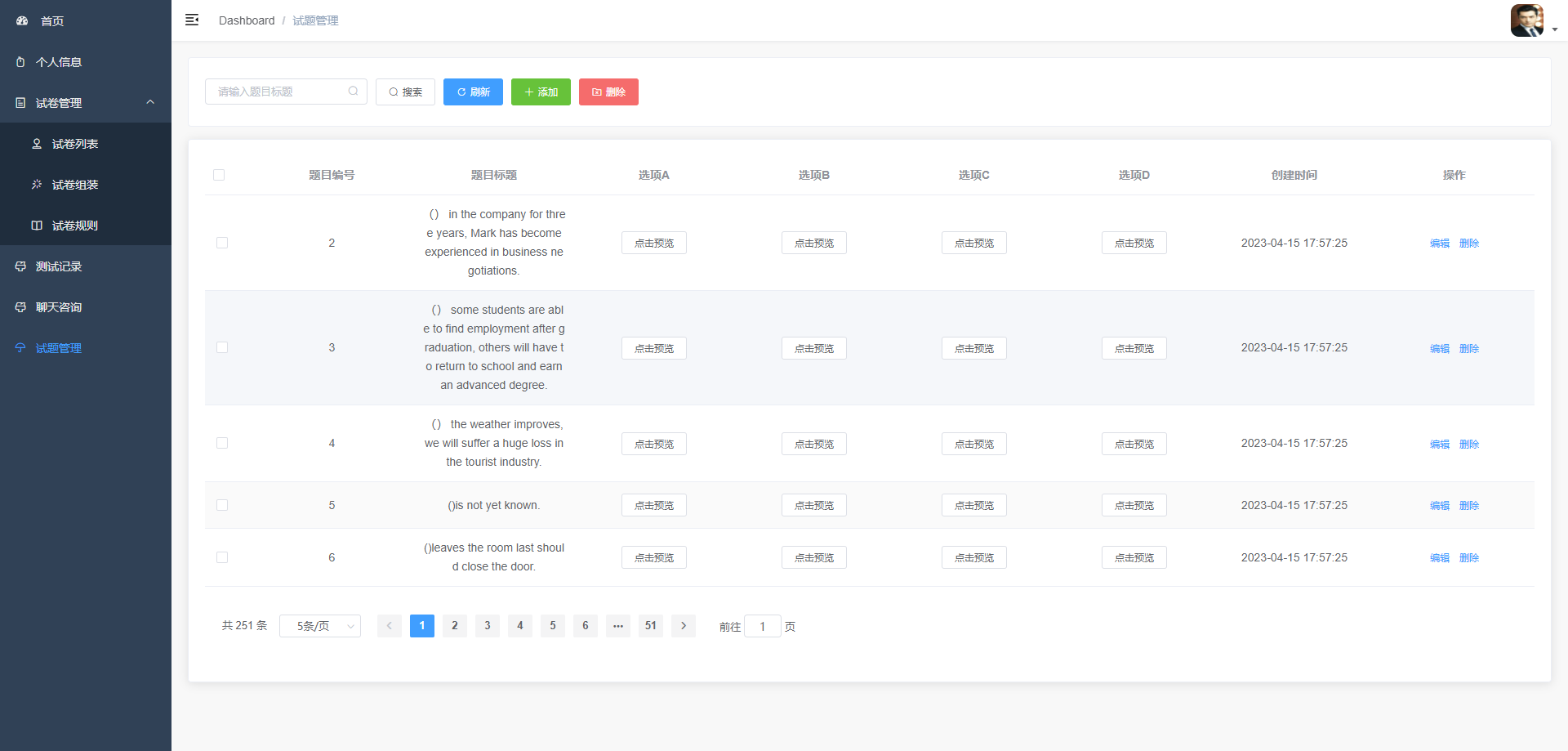This screenshot has width=1568, height=751.
Task: Select 试卷规则 submenu item
Action: 86,225
